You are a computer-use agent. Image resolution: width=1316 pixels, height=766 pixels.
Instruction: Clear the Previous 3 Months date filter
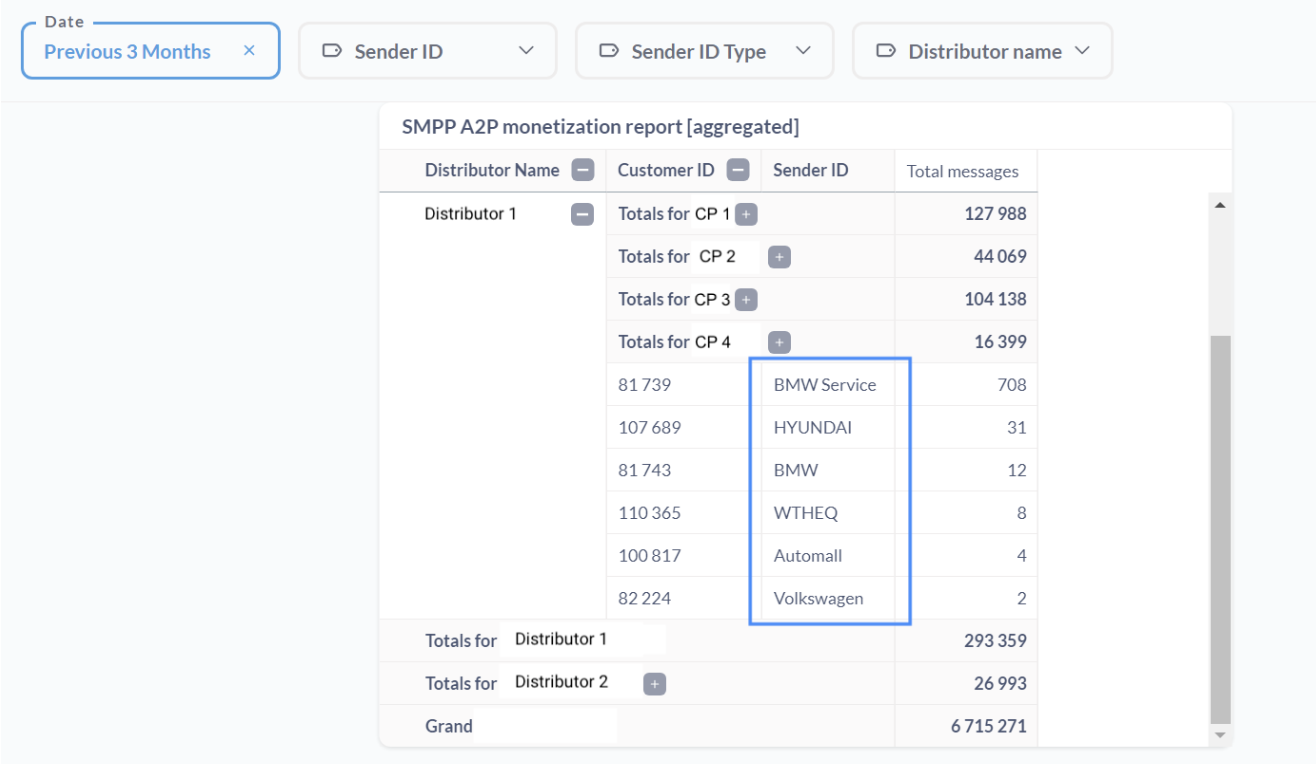click(249, 51)
